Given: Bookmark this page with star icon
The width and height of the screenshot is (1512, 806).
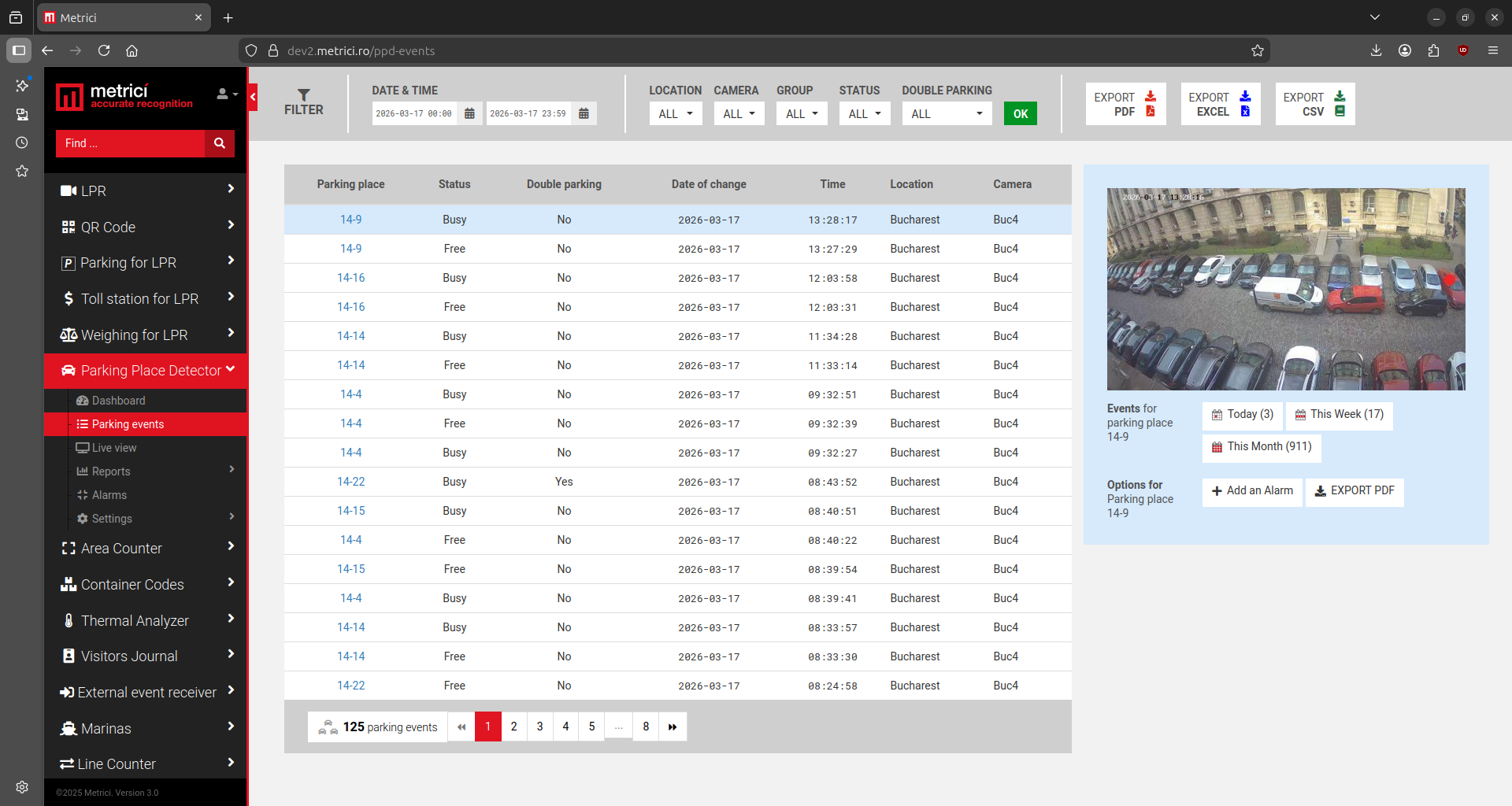Looking at the screenshot, I should [1258, 50].
